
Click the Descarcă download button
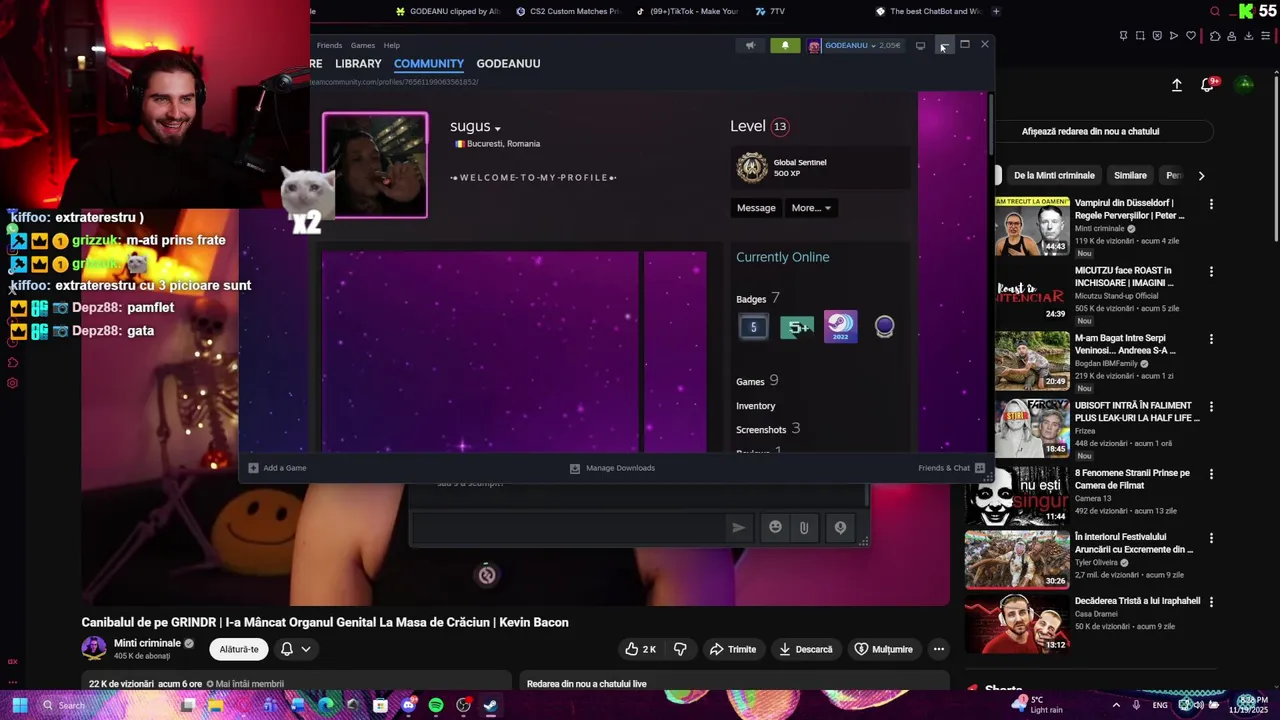[x=805, y=649]
